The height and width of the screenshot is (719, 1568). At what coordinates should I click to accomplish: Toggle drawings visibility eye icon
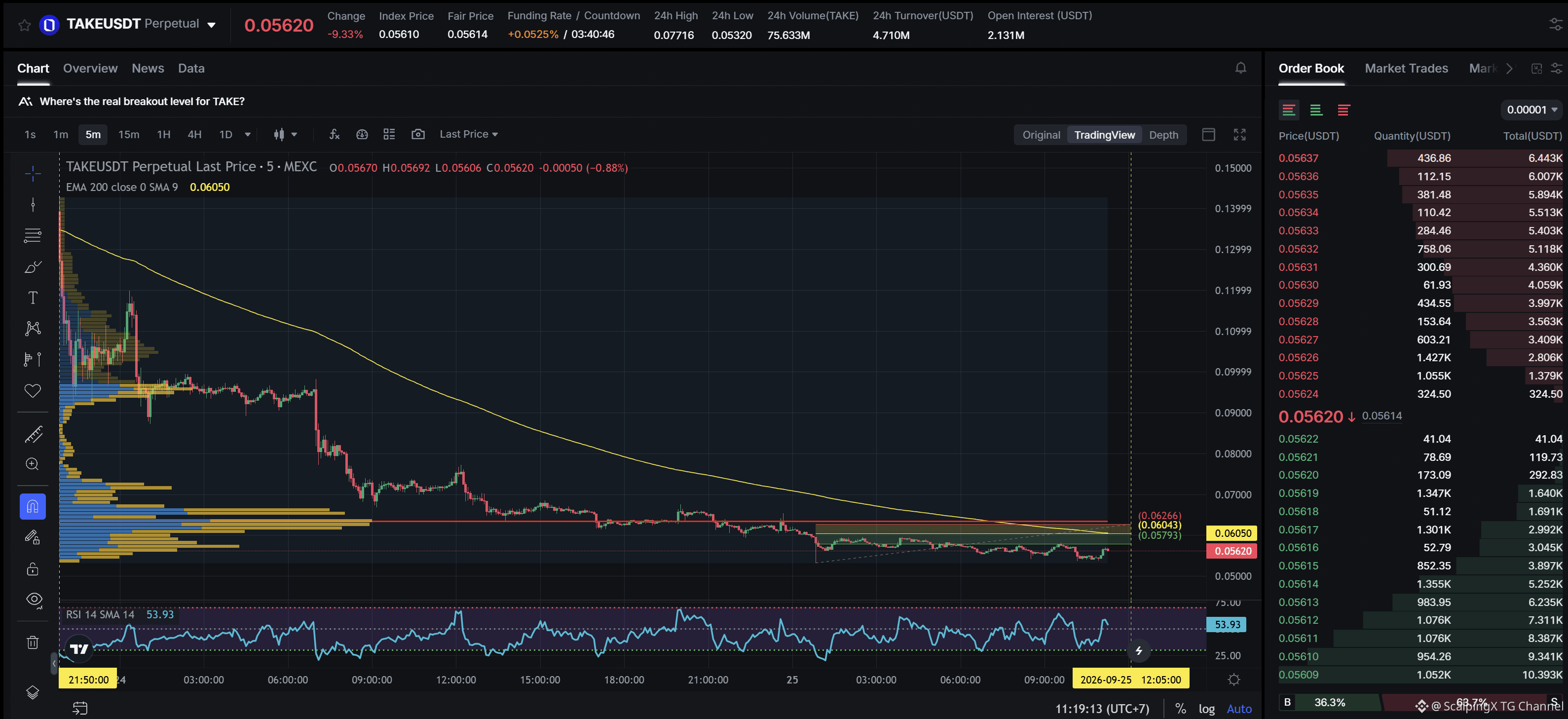[34, 600]
